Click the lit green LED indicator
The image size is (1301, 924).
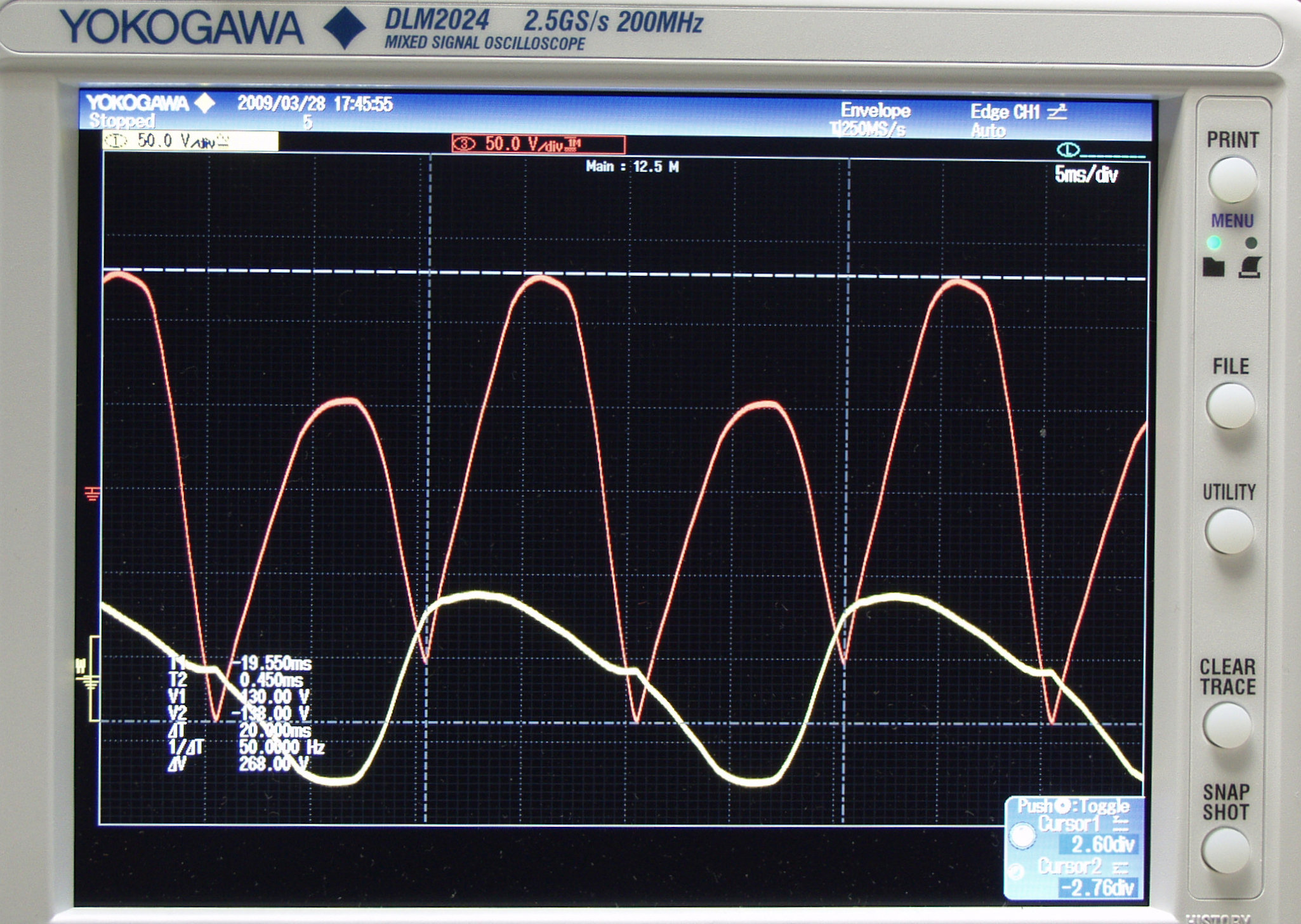pyautogui.click(x=1213, y=242)
